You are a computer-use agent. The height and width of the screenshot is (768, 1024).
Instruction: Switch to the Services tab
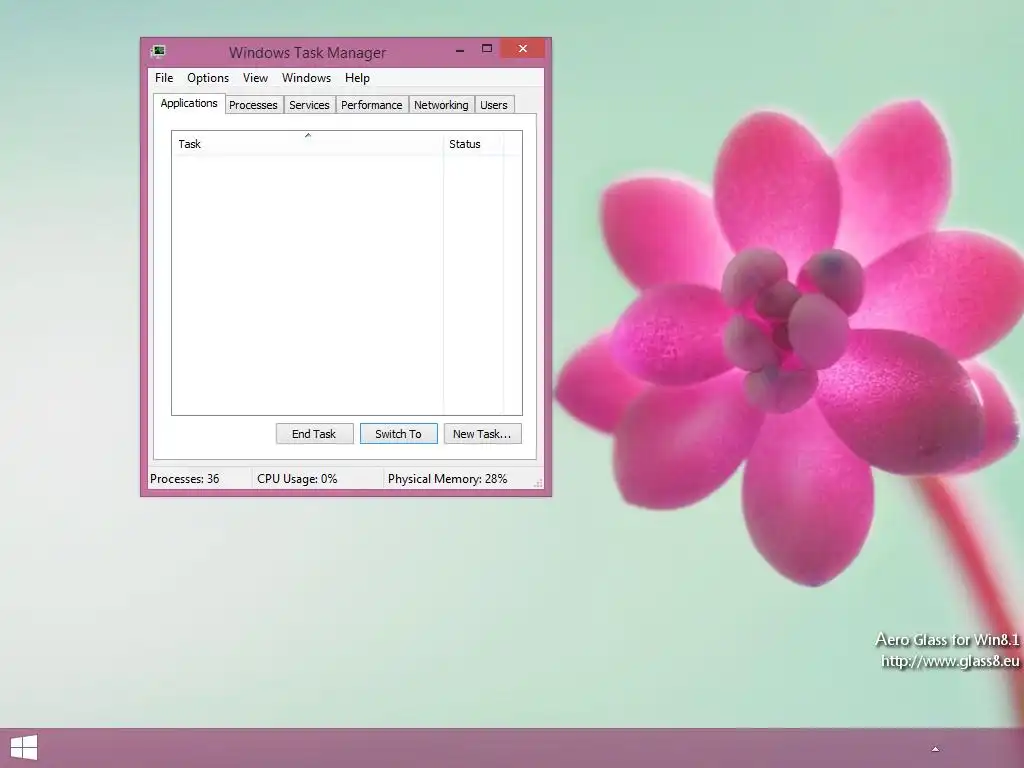click(x=310, y=105)
